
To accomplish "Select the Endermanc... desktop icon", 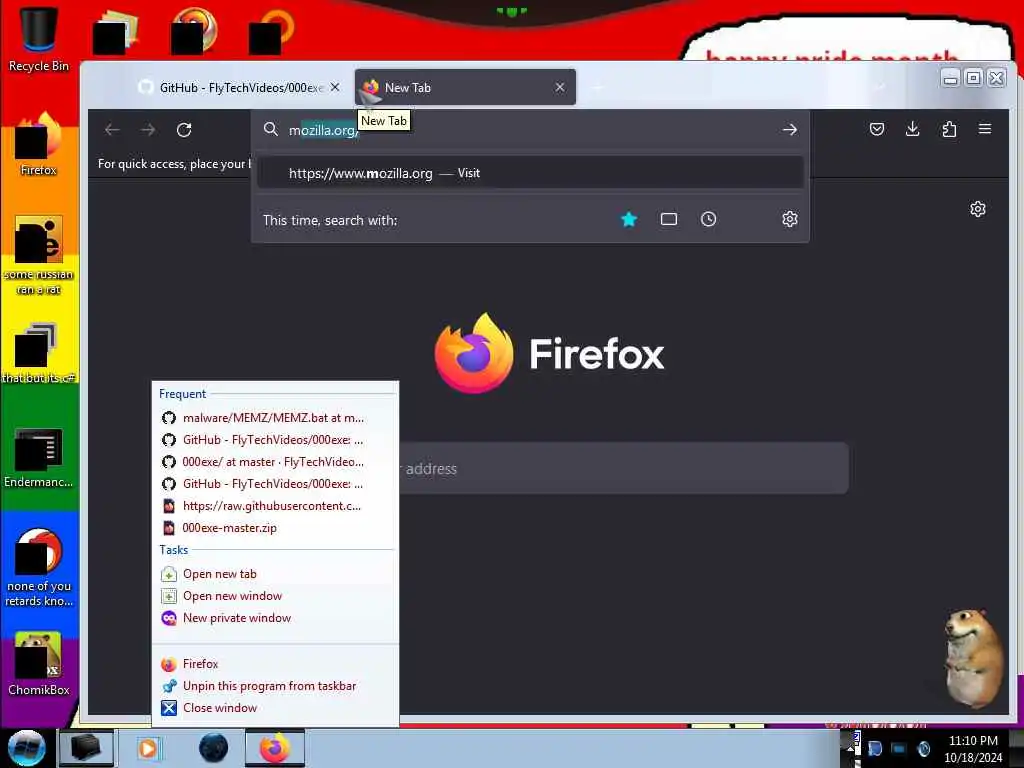I will pyautogui.click(x=39, y=457).
